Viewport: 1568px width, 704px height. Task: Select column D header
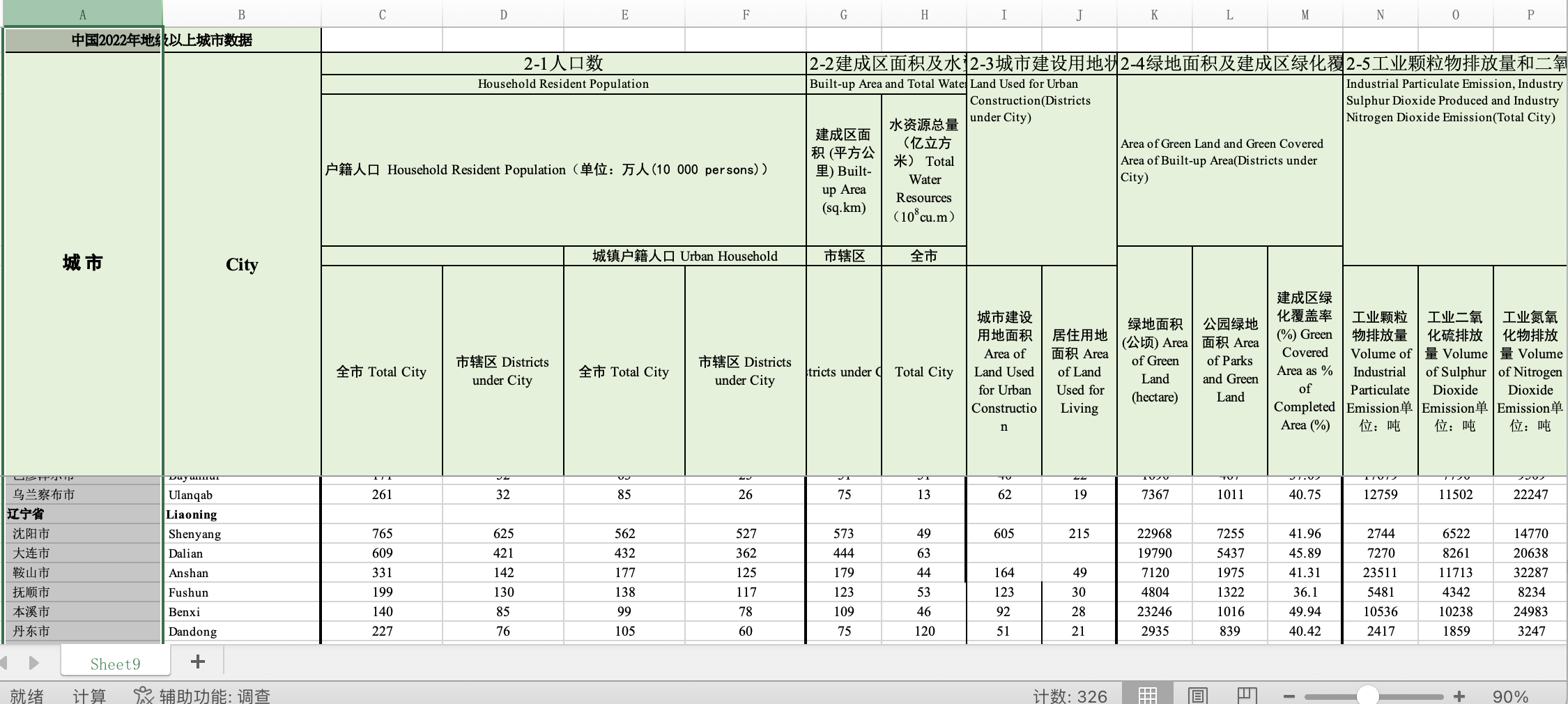tap(503, 14)
